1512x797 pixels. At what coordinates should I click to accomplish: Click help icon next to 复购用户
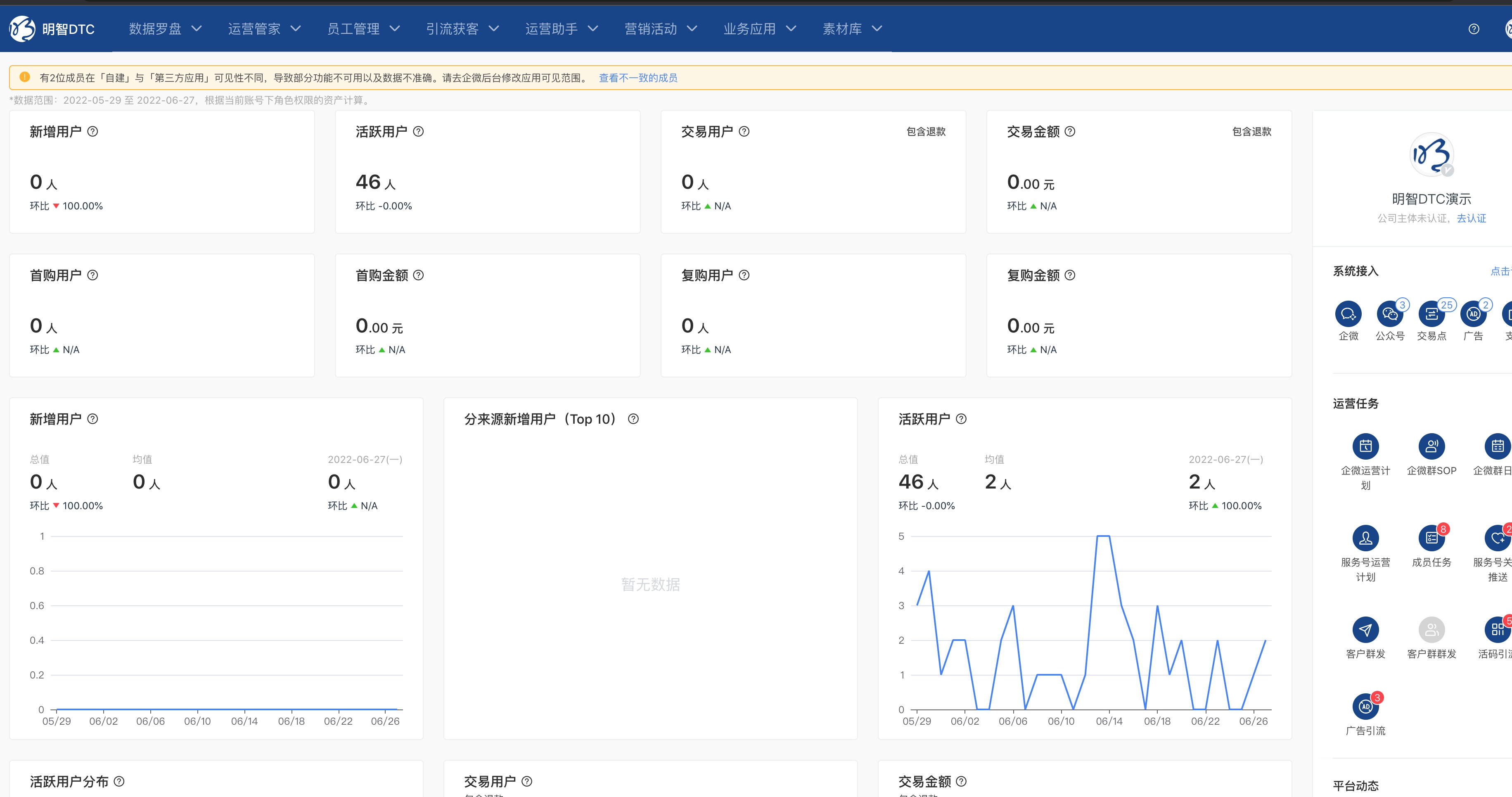pyautogui.click(x=744, y=275)
